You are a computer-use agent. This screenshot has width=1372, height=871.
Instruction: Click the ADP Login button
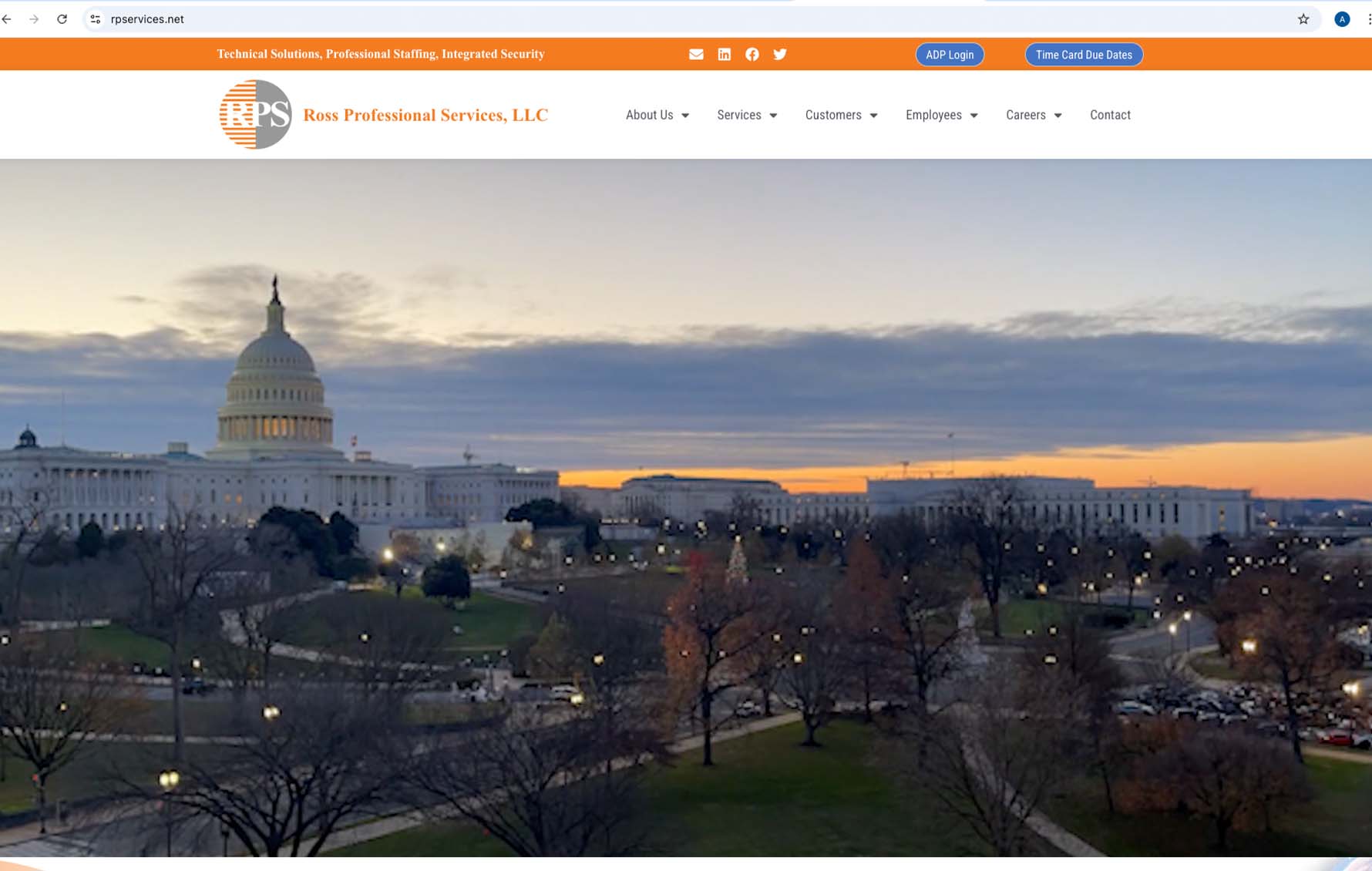950,55
